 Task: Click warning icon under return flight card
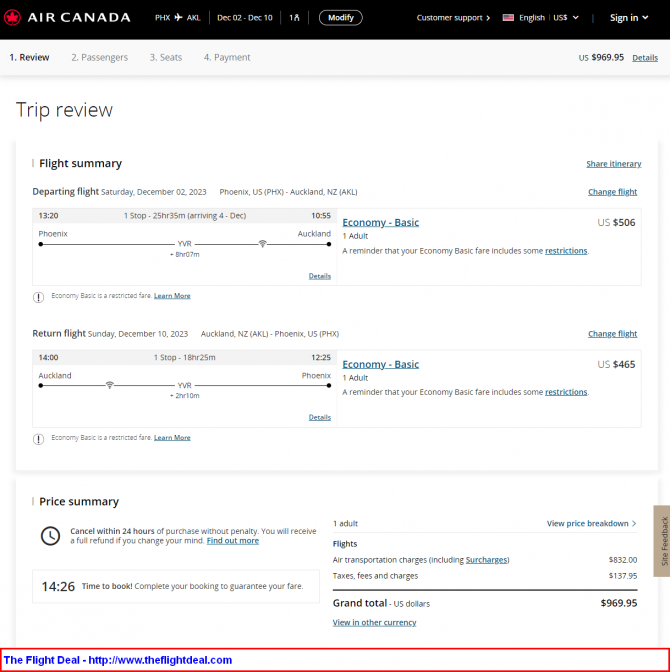pyautogui.click(x=39, y=439)
